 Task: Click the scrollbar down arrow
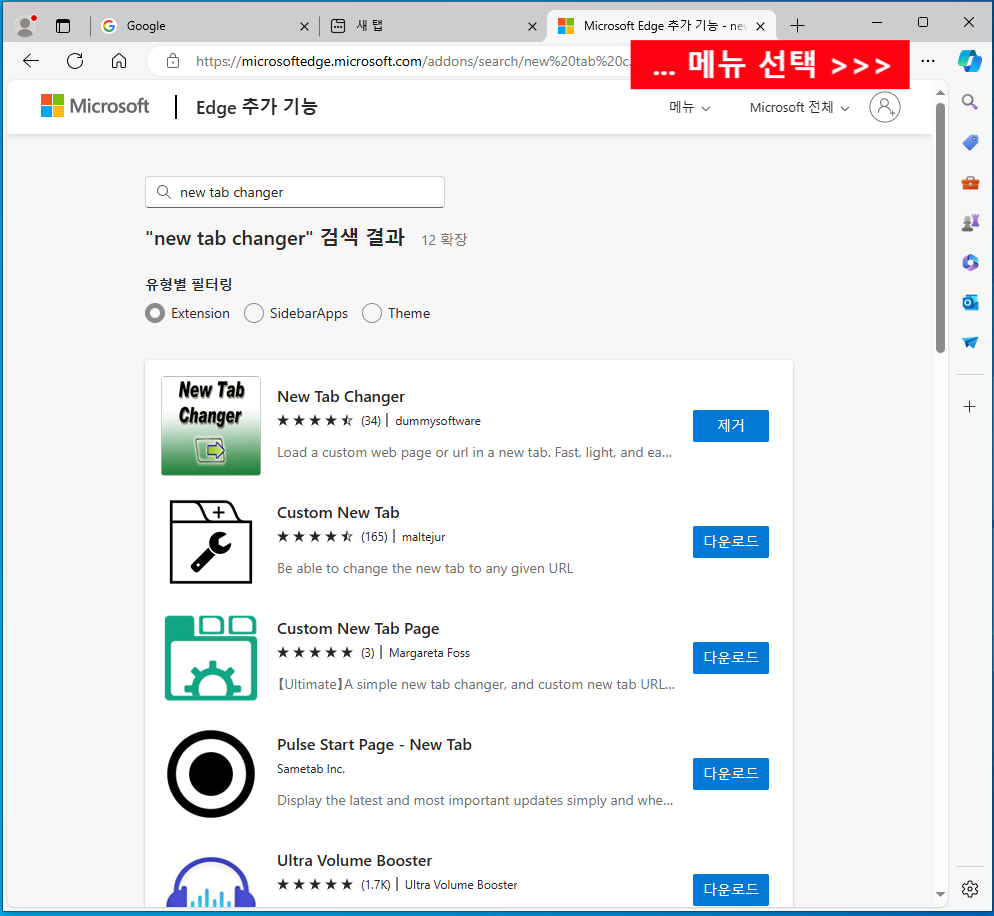pos(940,894)
